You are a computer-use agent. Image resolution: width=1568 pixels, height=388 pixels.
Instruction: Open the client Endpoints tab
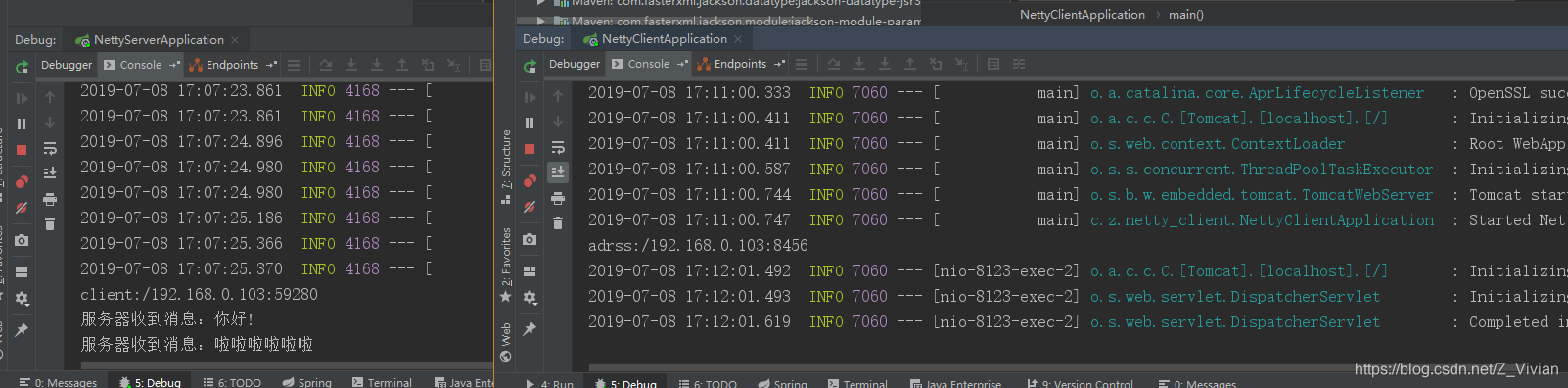point(741,64)
